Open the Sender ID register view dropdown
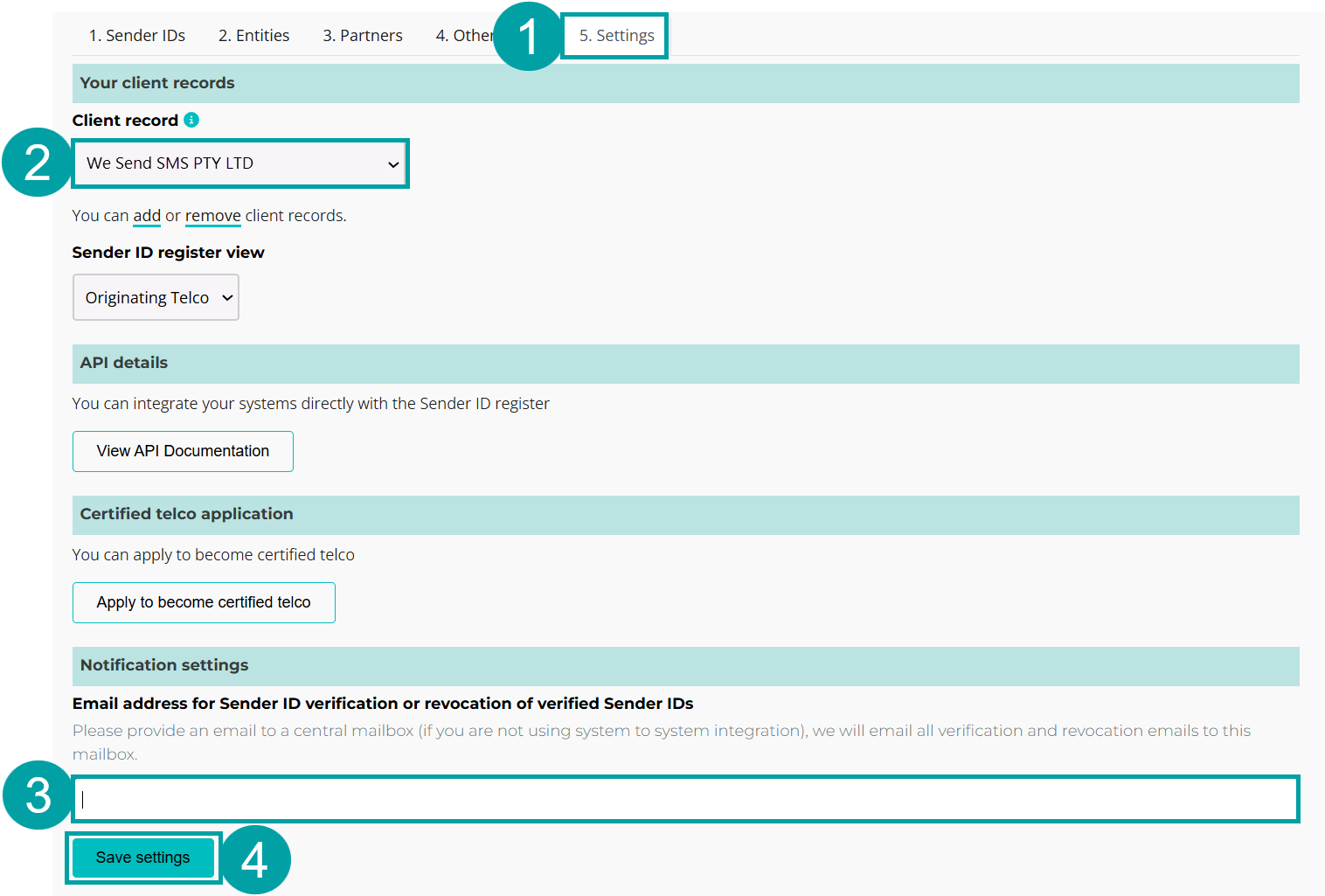The image size is (1325, 896). pyautogui.click(x=156, y=297)
